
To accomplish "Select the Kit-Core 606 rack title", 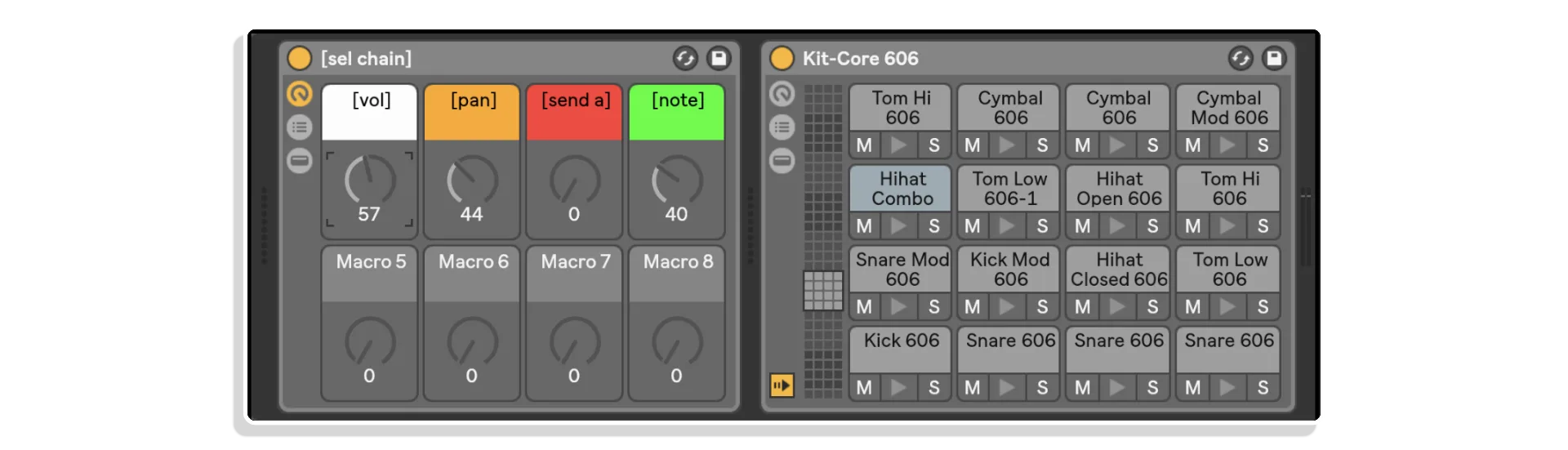I will [860, 59].
